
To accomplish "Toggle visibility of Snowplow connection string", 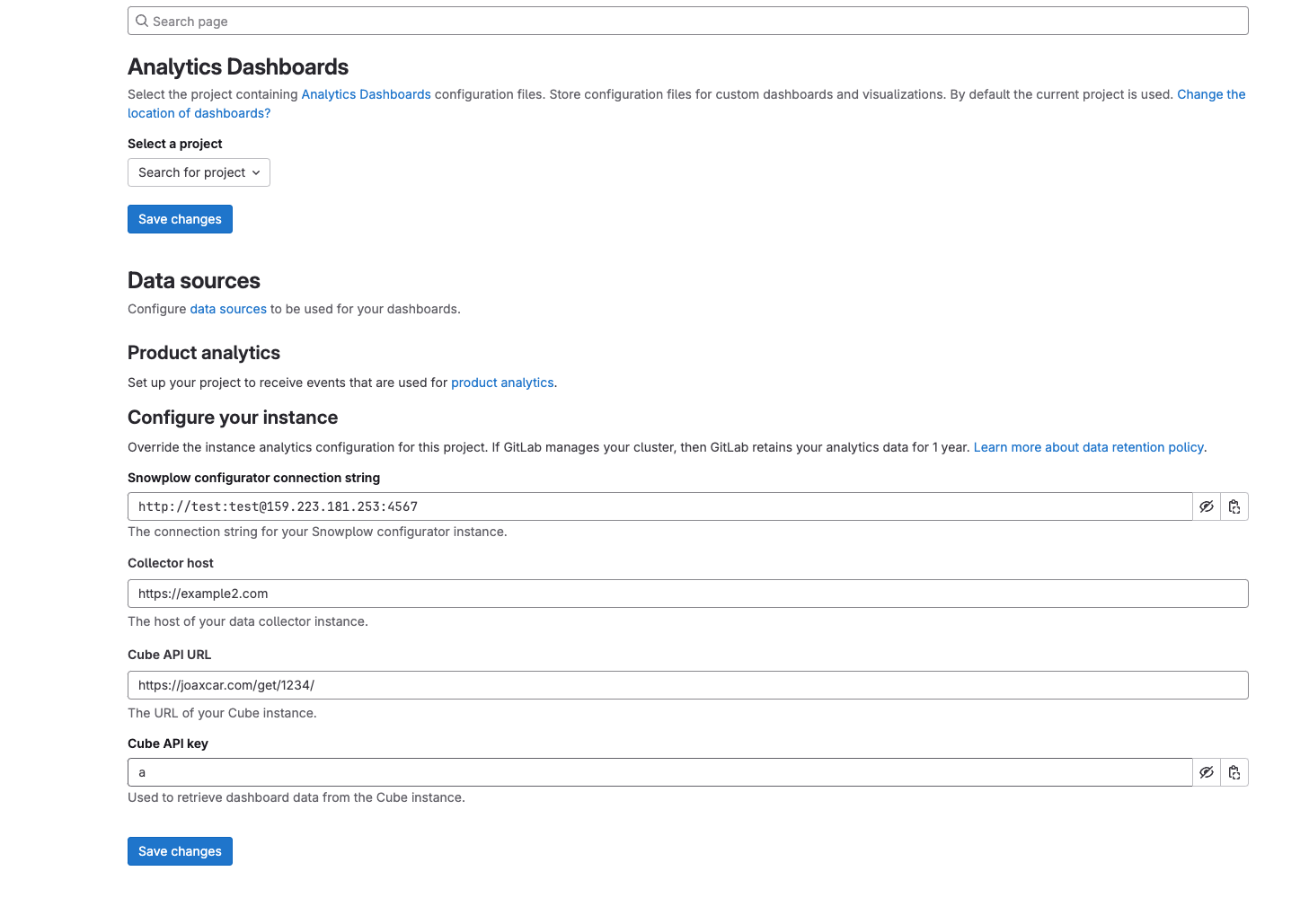I will [1207, 506].
